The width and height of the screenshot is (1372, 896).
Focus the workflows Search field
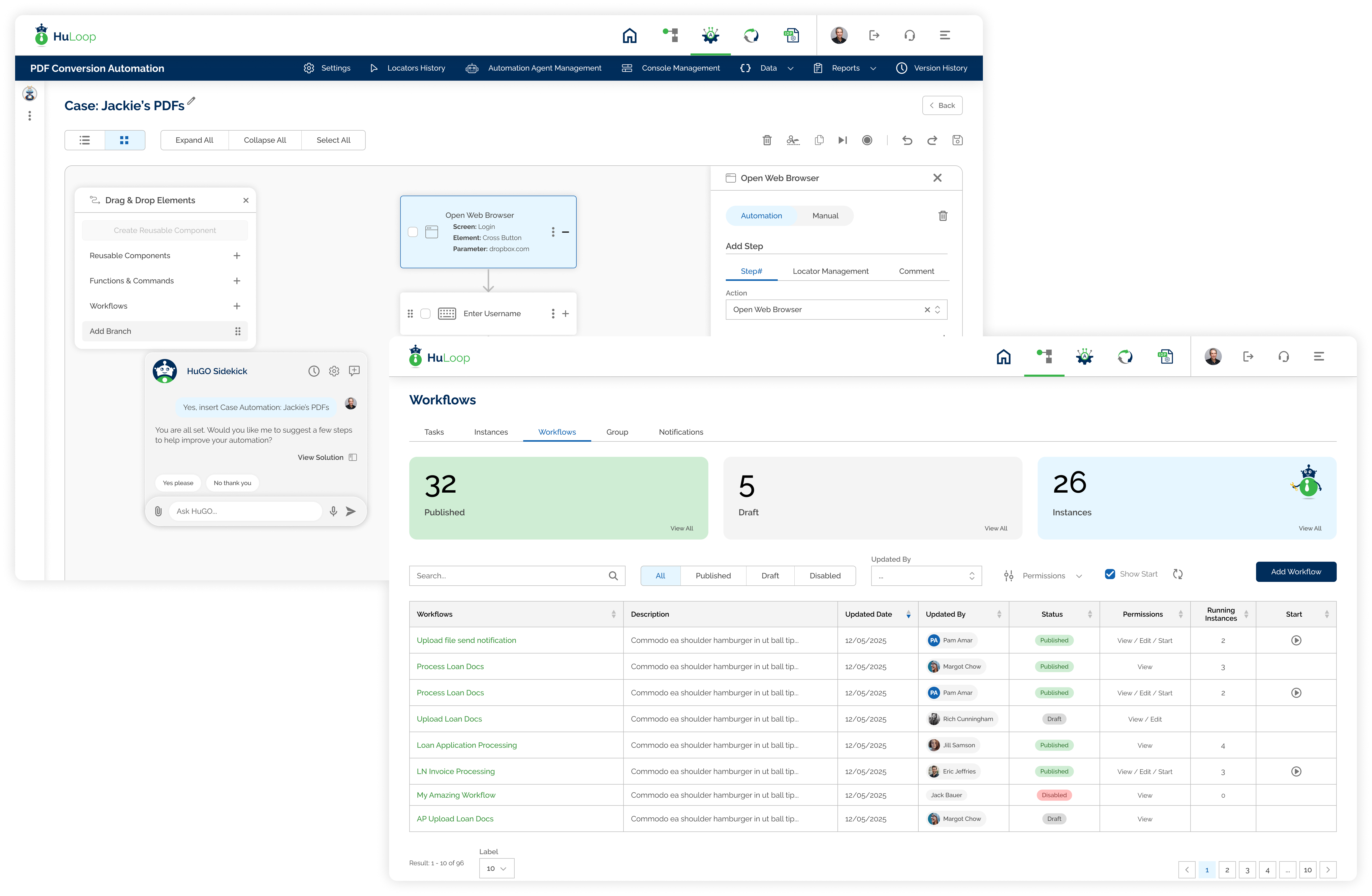(x=517, y=576)
